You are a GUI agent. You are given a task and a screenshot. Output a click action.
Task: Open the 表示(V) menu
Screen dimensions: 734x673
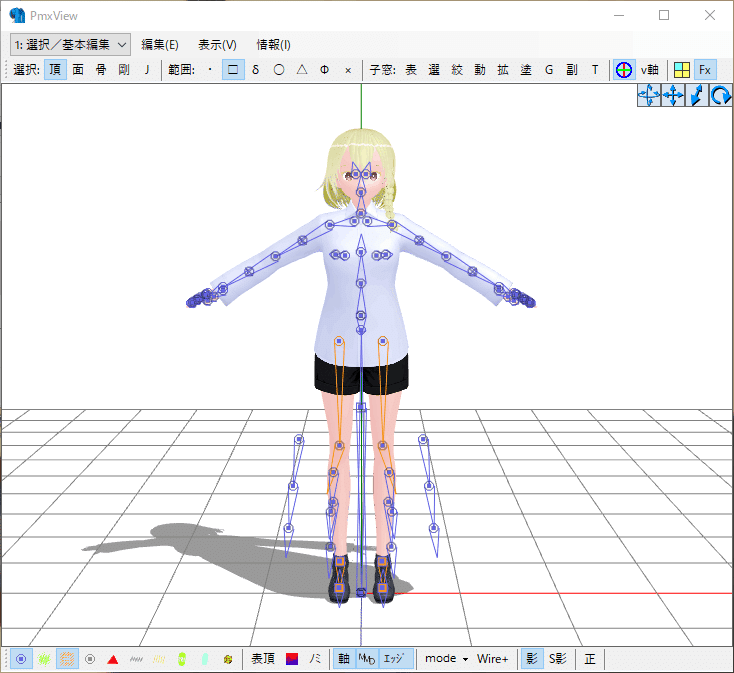[x=217, y=44]
